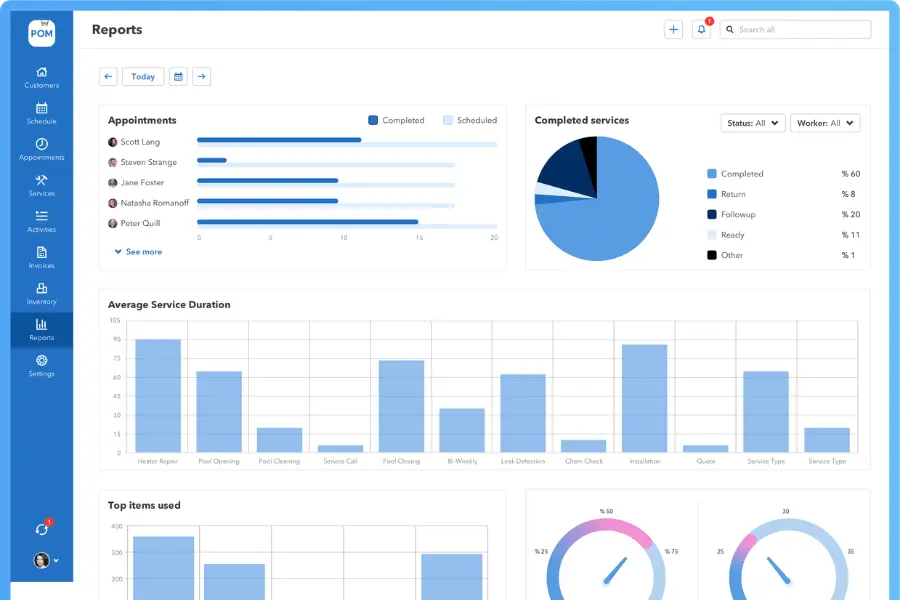The width and height of the screenshot is (900, 600).
Task: Open Invoices in the sidebar
Action: (41, 258)
